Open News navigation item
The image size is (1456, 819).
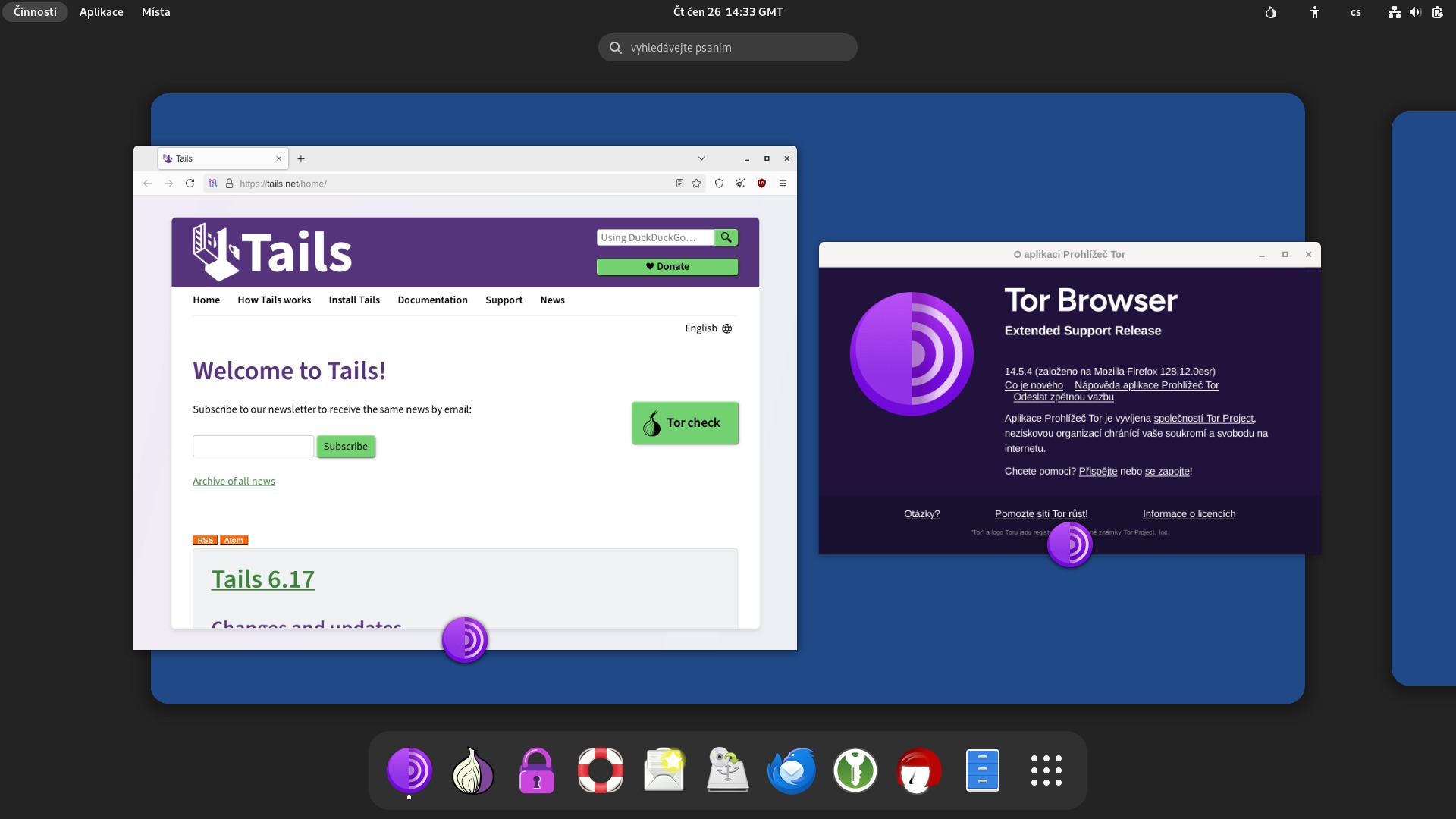(x=552, y=300)
